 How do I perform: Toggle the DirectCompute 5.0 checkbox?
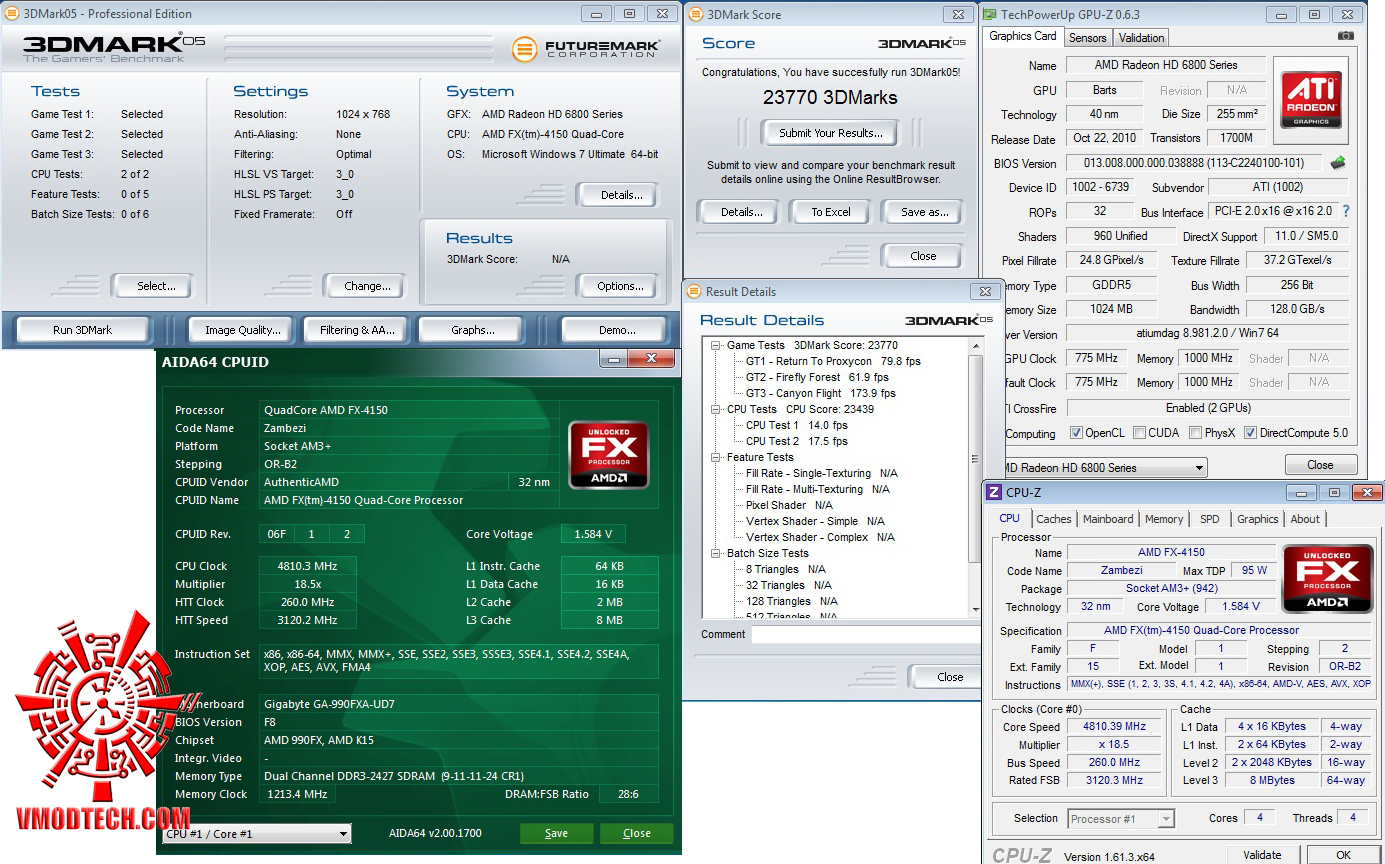coord(1250,433)
